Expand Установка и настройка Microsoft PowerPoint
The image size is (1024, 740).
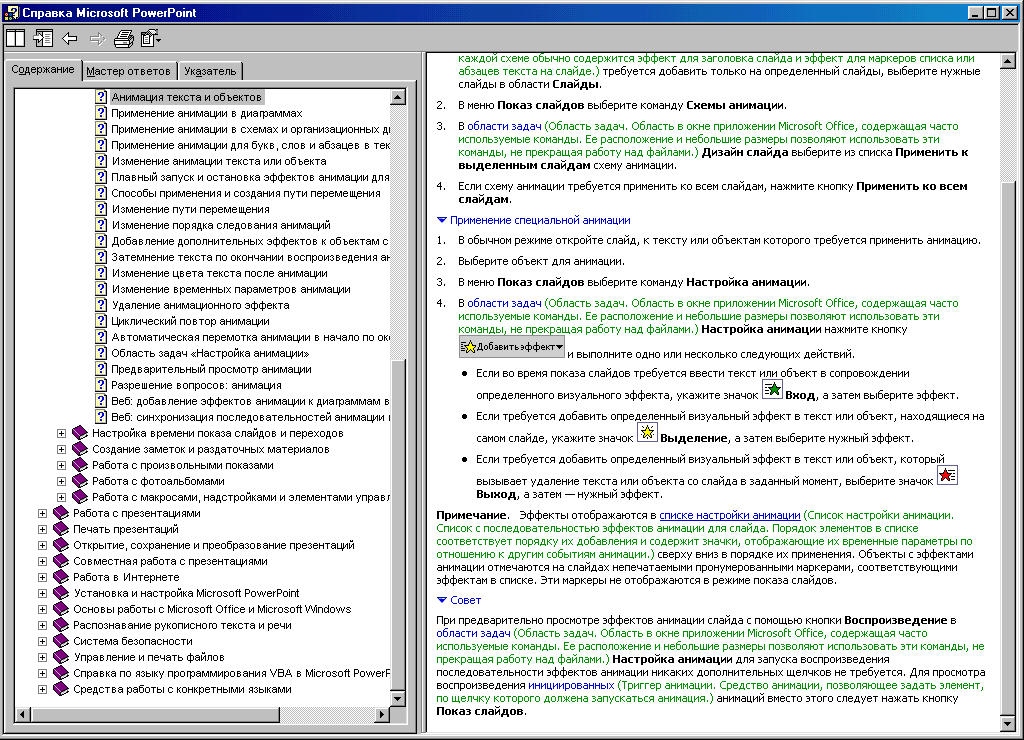click(42, 593)
